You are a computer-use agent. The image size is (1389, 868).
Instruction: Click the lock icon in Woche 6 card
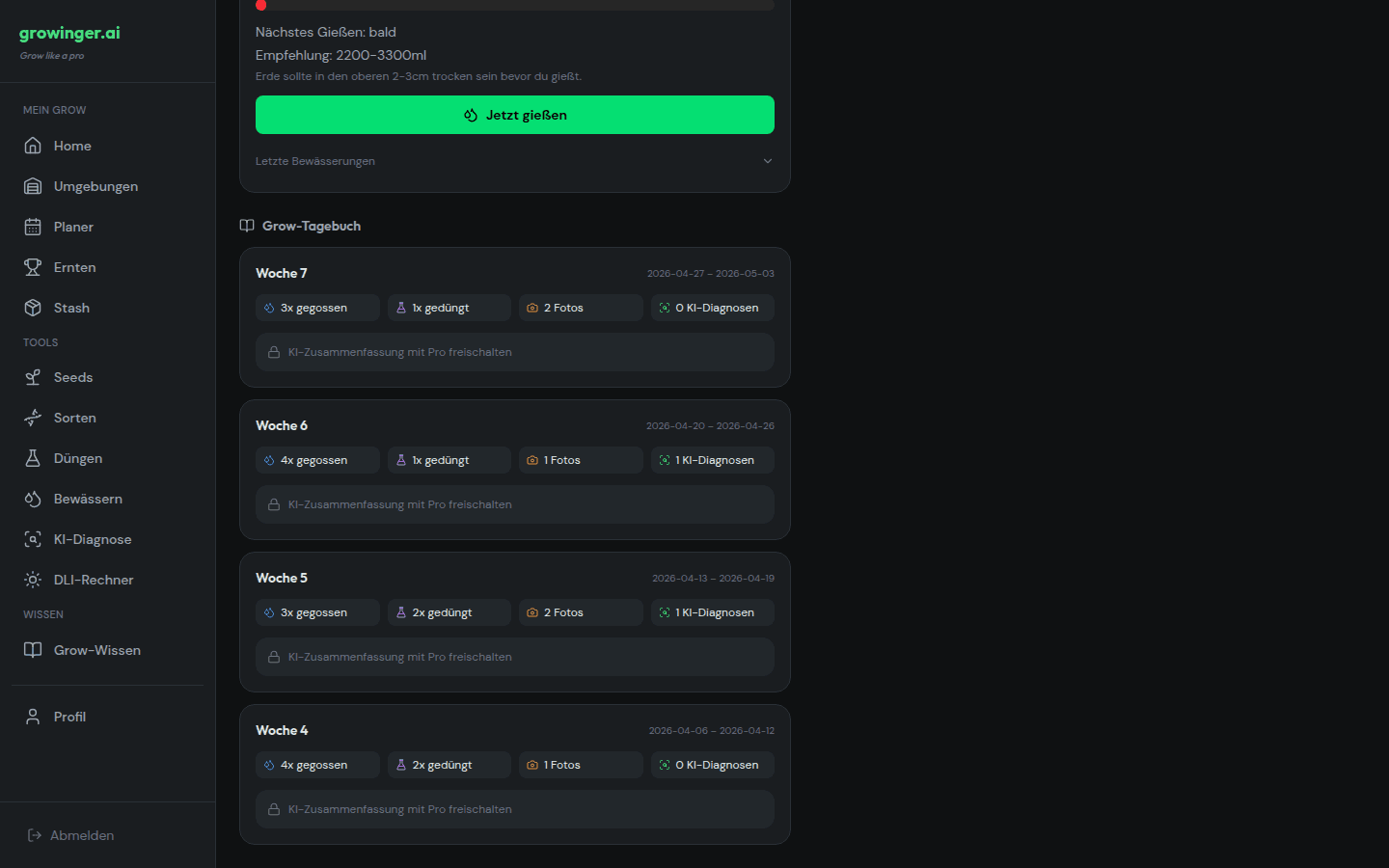click(274, 504)
